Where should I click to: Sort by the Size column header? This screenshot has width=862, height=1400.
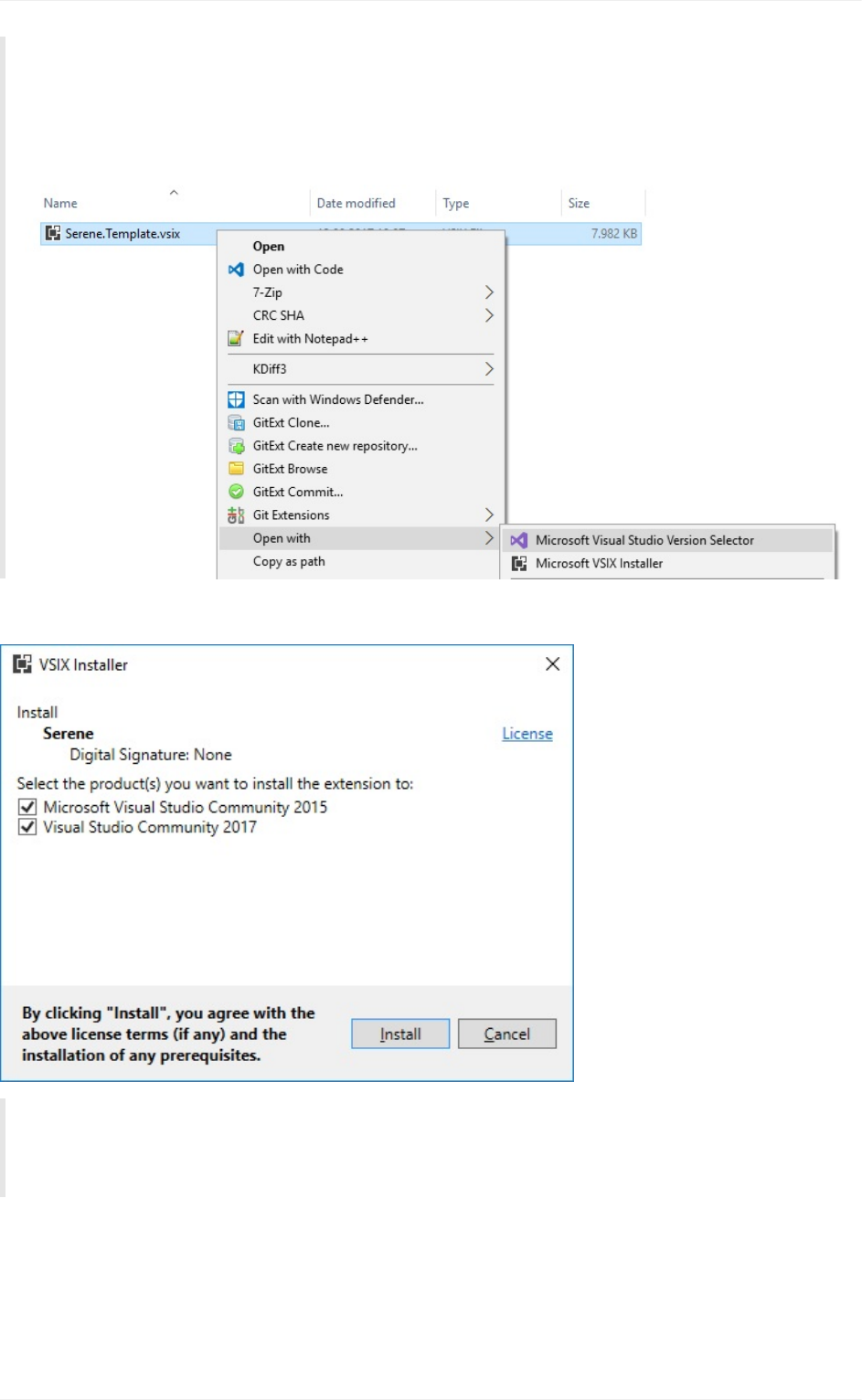pyautogui.click(x=579, y=203)
